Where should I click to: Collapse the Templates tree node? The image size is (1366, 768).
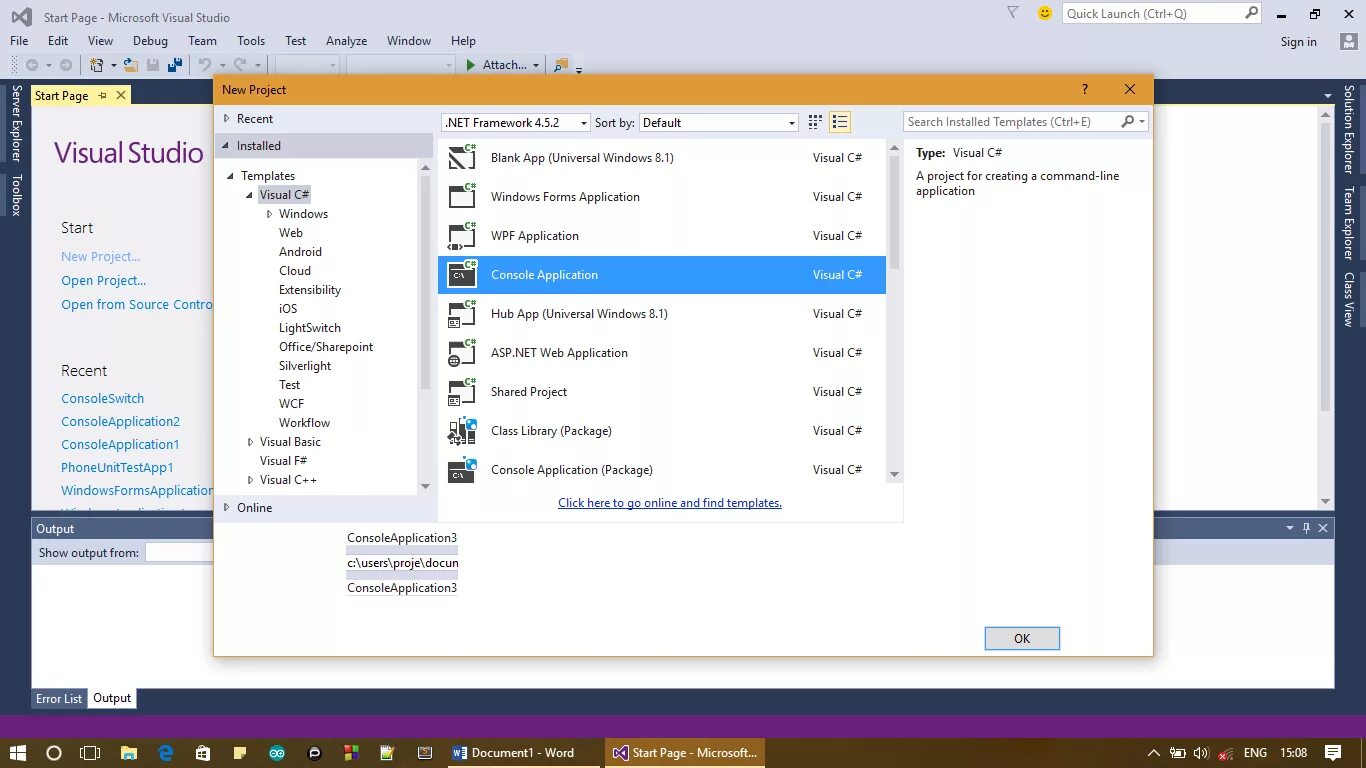pyautogui.click(x=231, y=176)
